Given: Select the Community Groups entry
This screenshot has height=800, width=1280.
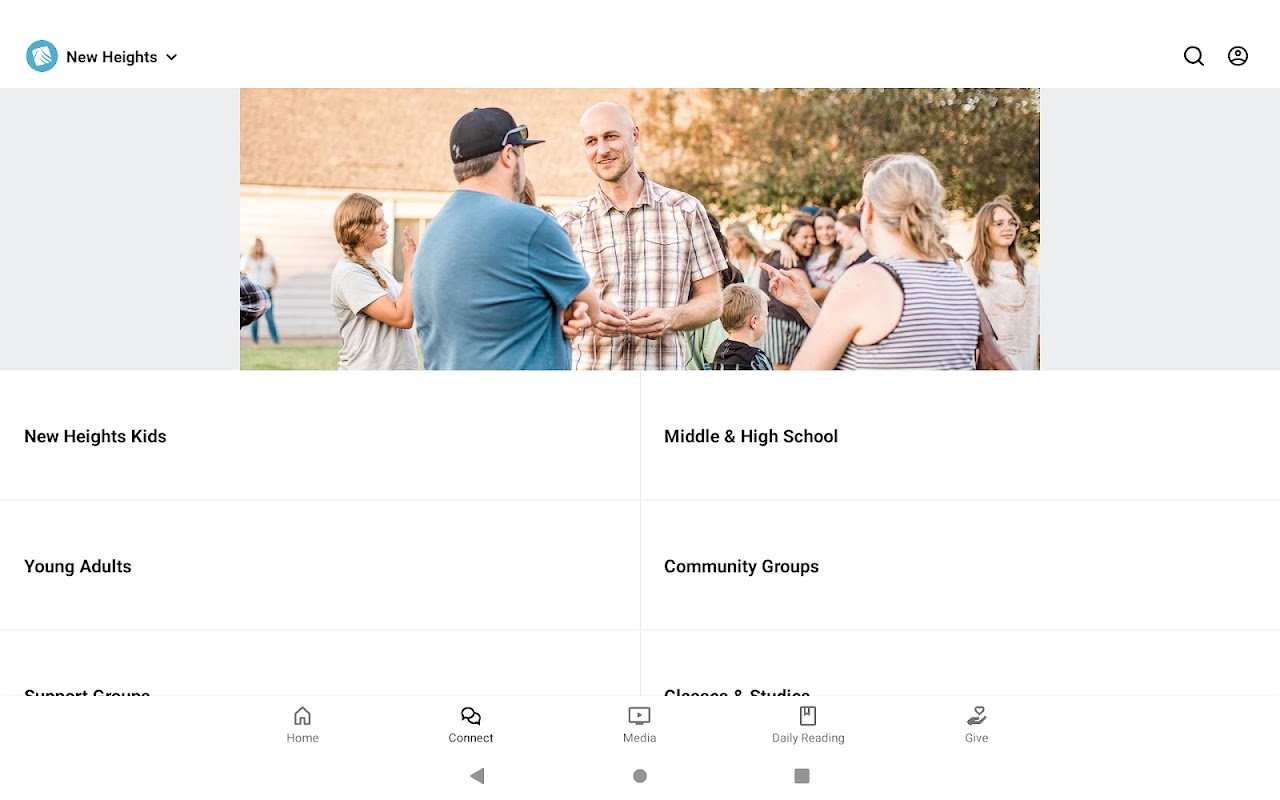Looking at the screenshot, I should point(960,566).
